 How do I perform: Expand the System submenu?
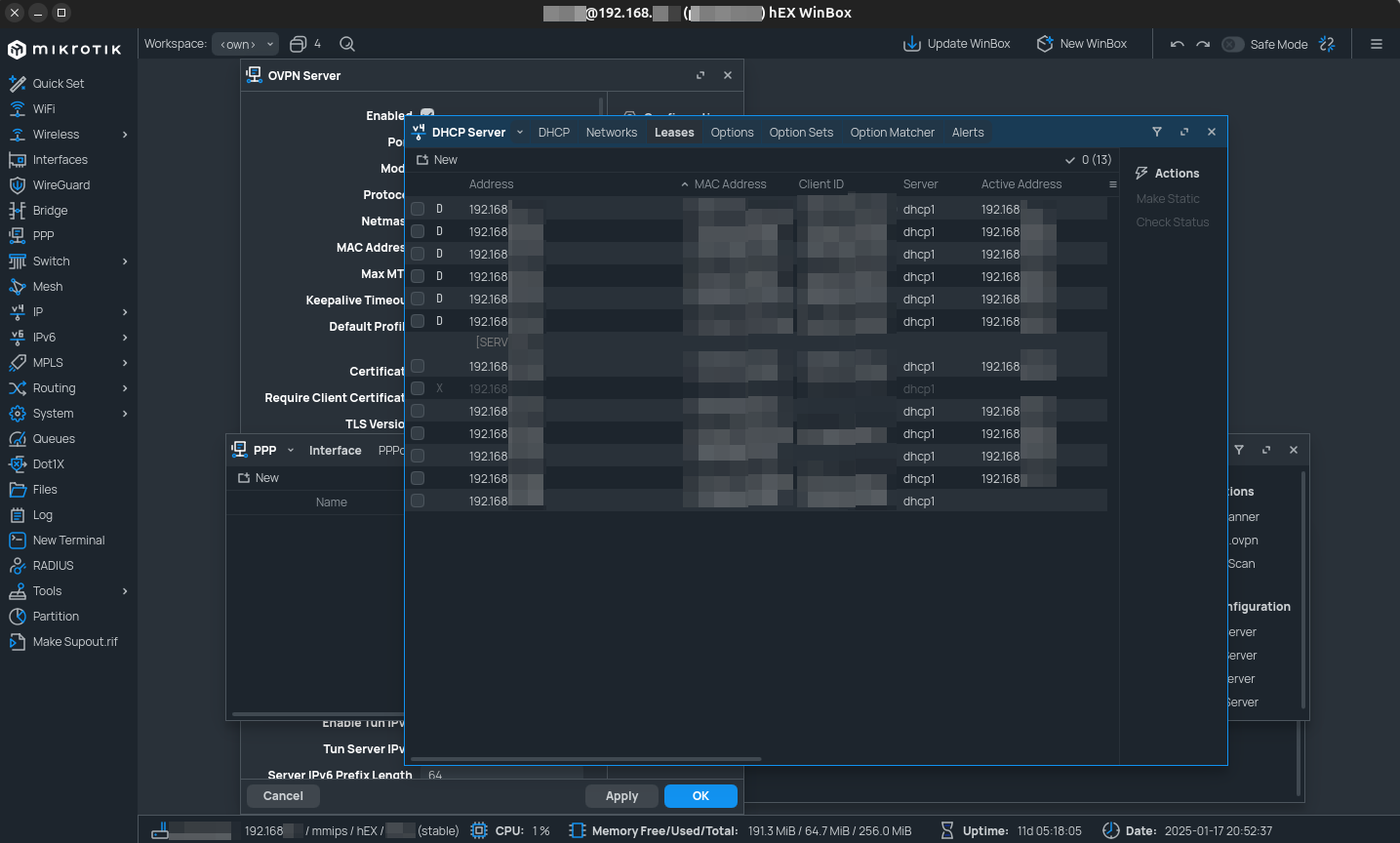(x=125, y=414)
